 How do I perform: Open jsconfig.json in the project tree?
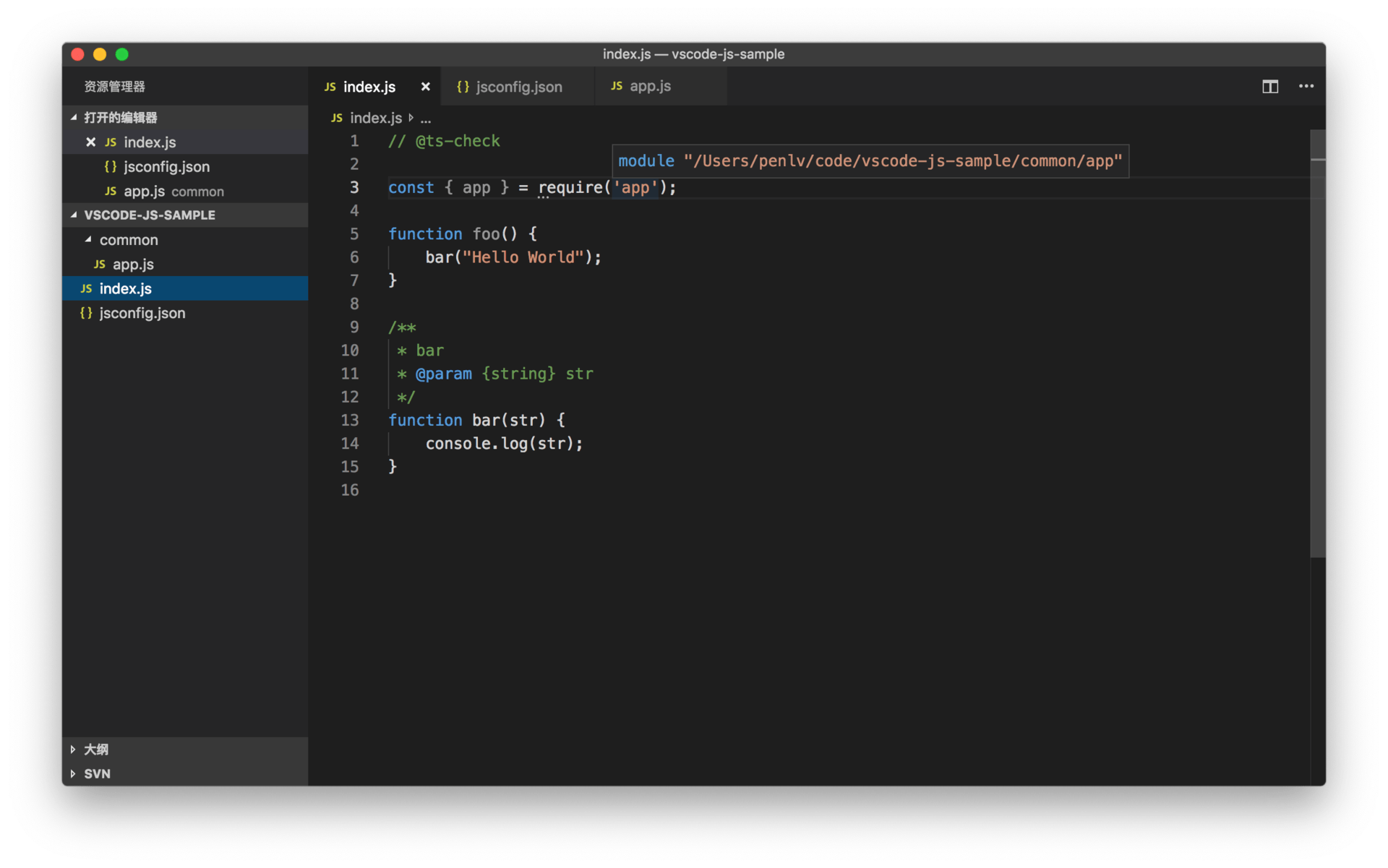186,313
